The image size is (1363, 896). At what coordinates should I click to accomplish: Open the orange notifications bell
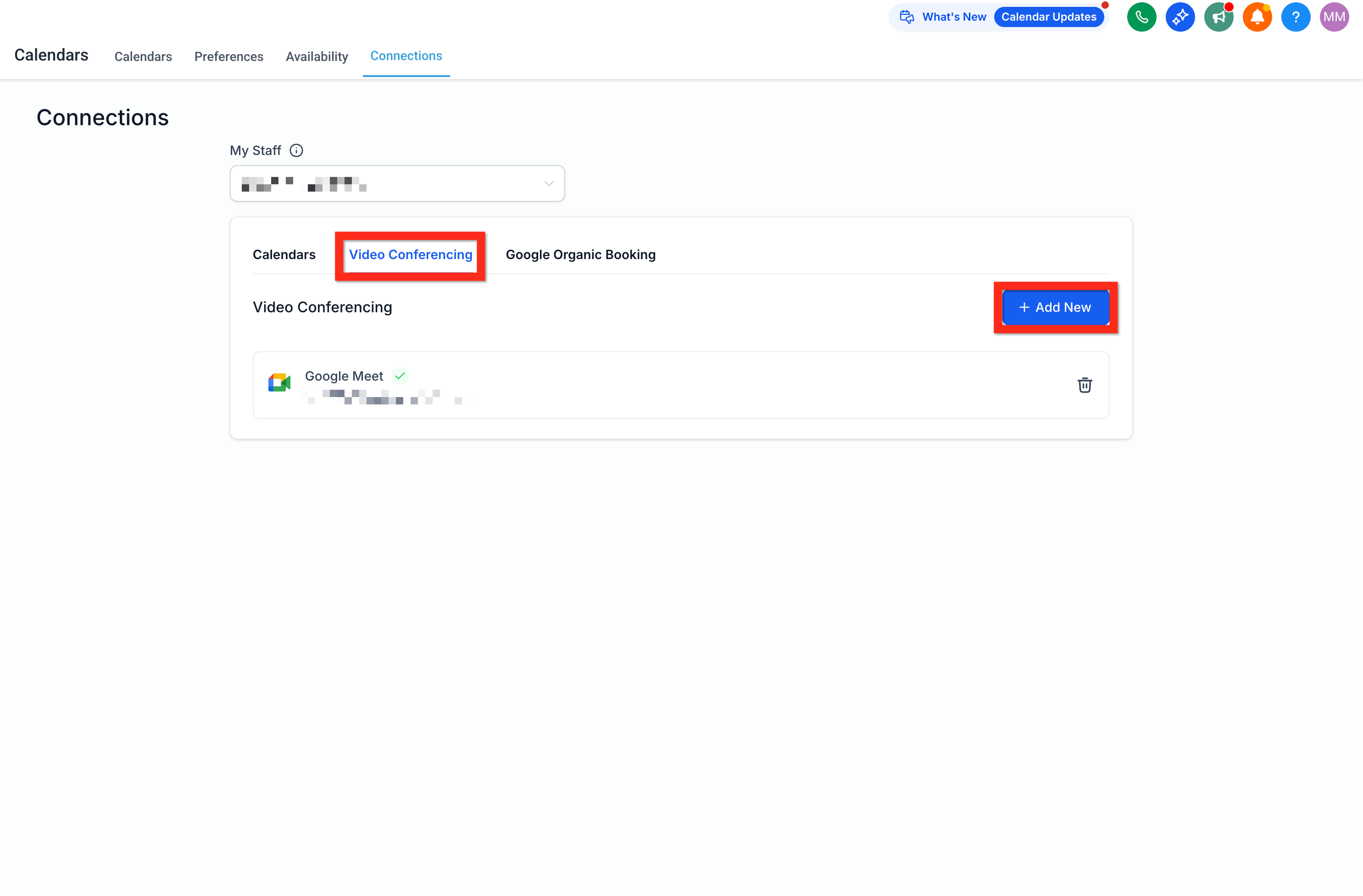(1257, 17)
